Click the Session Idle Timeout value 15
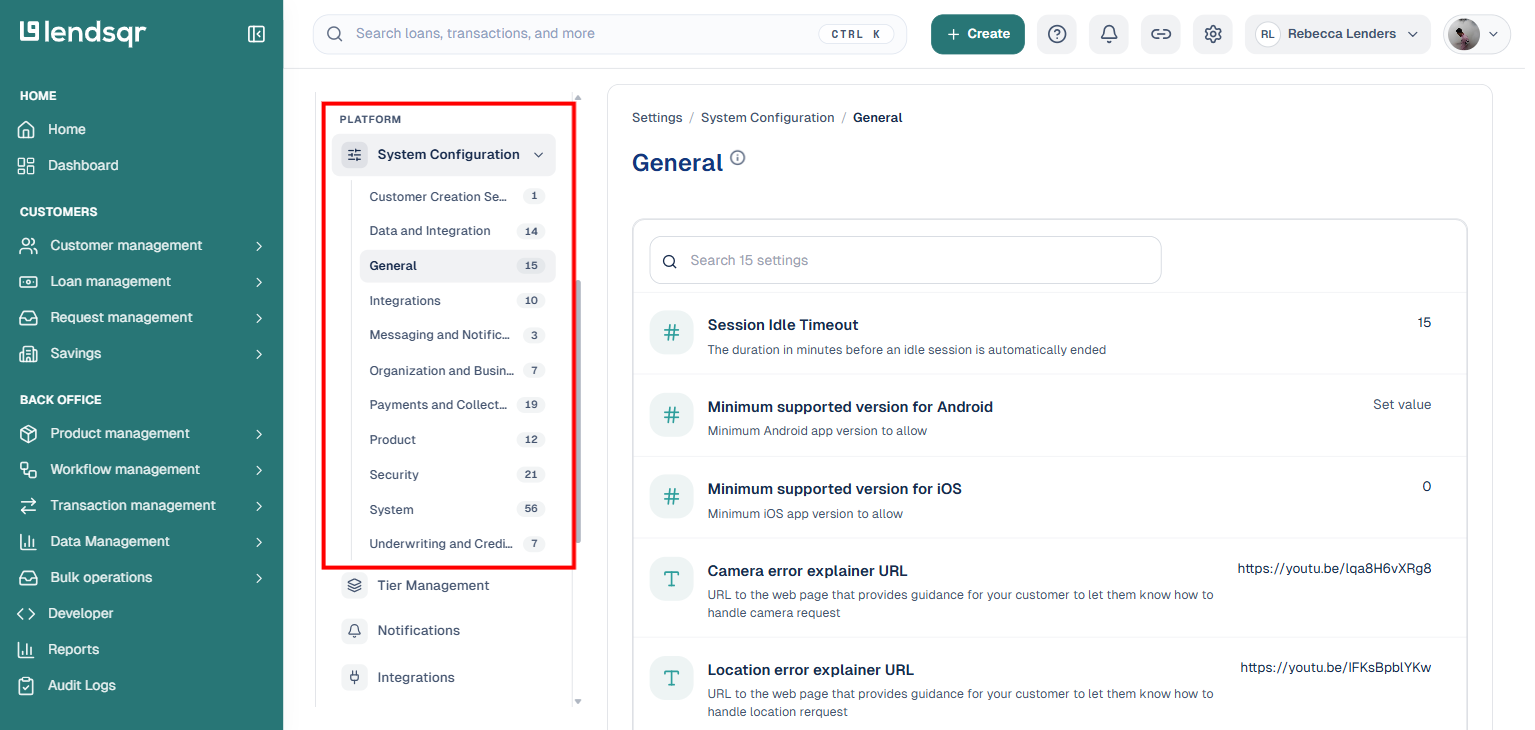This screenshot has width=1535, height=730. pyautogui.click(x=1424, y=323)
